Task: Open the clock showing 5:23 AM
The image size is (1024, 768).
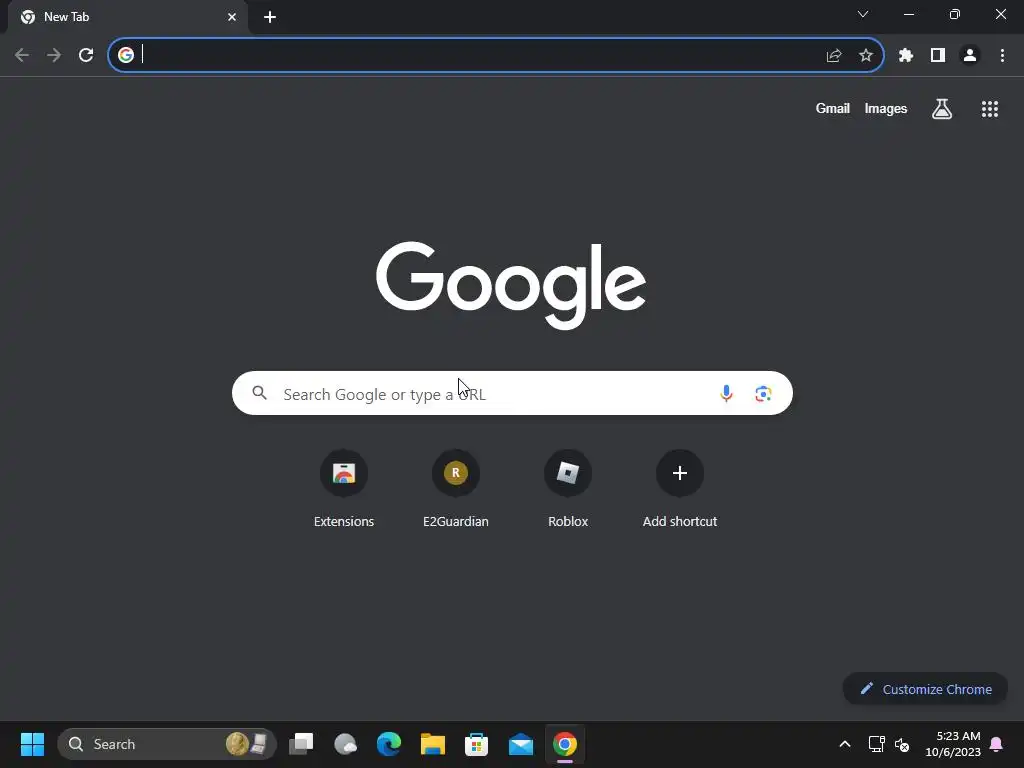Action: point(953,744)
